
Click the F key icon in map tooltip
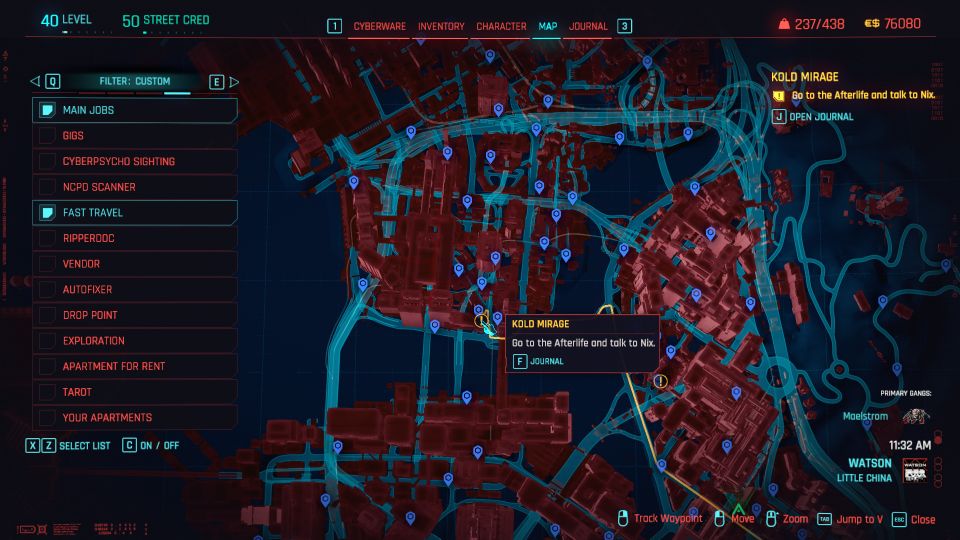[520, 361]
